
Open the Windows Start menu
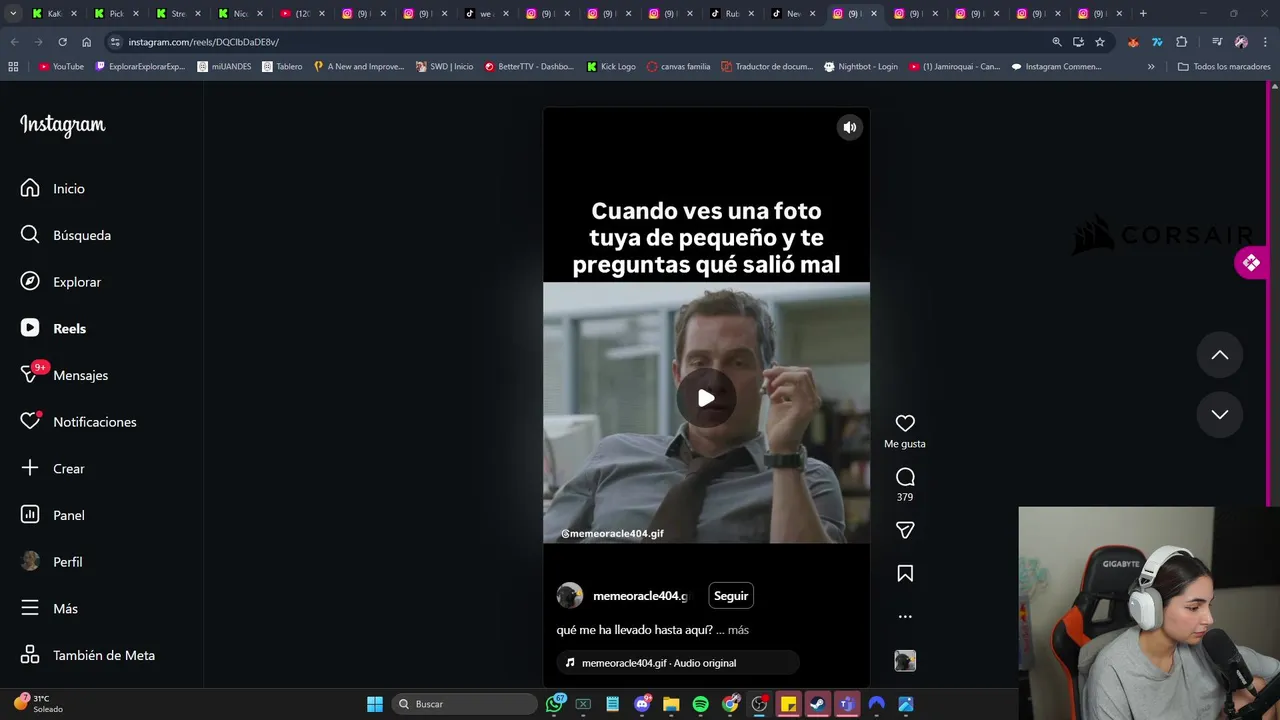click(x=374, y=704)
